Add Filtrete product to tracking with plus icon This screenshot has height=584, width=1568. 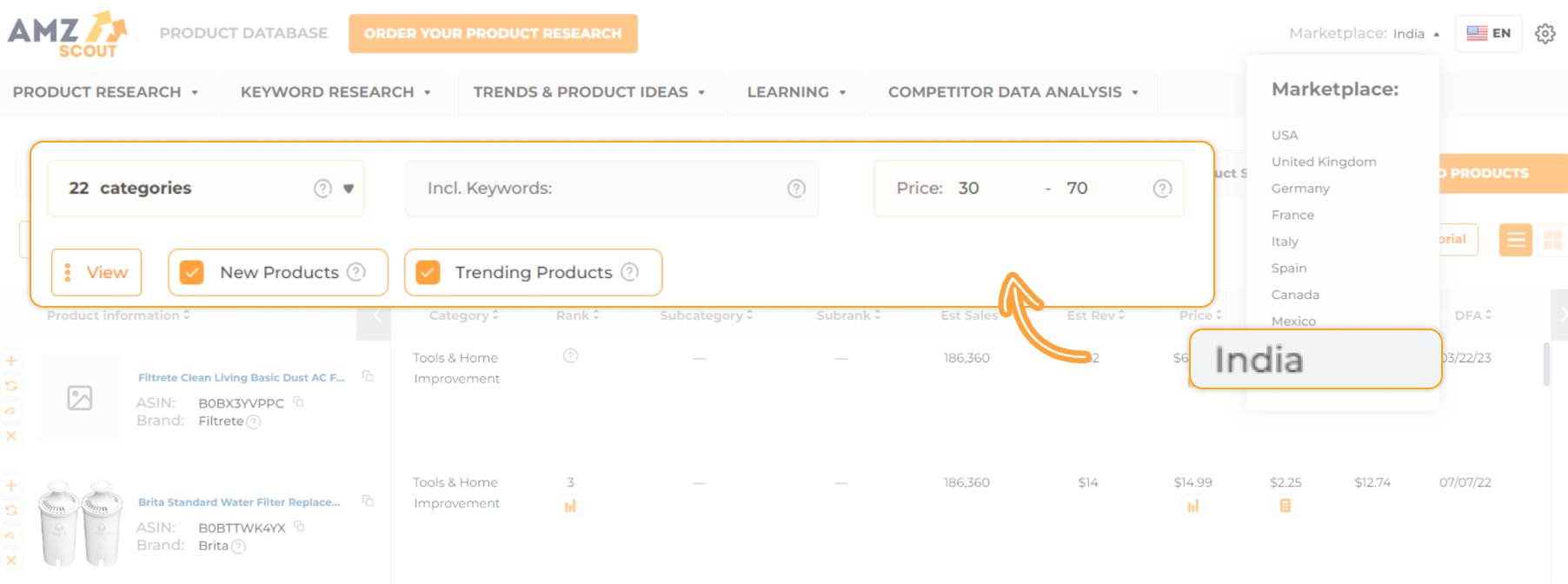(x=11, y=361)
